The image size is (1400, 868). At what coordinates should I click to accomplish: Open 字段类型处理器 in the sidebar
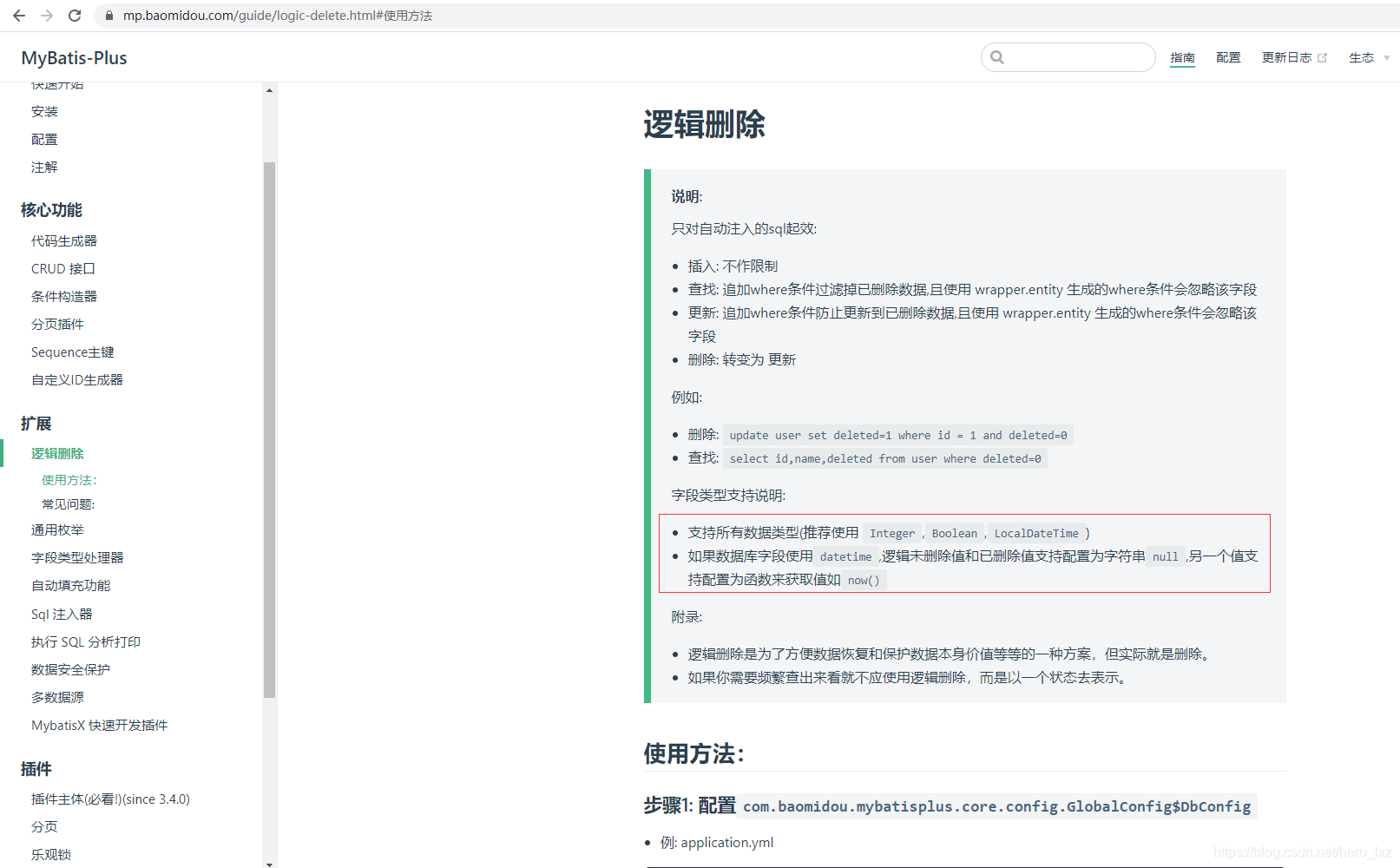click(x=77, y=557)
